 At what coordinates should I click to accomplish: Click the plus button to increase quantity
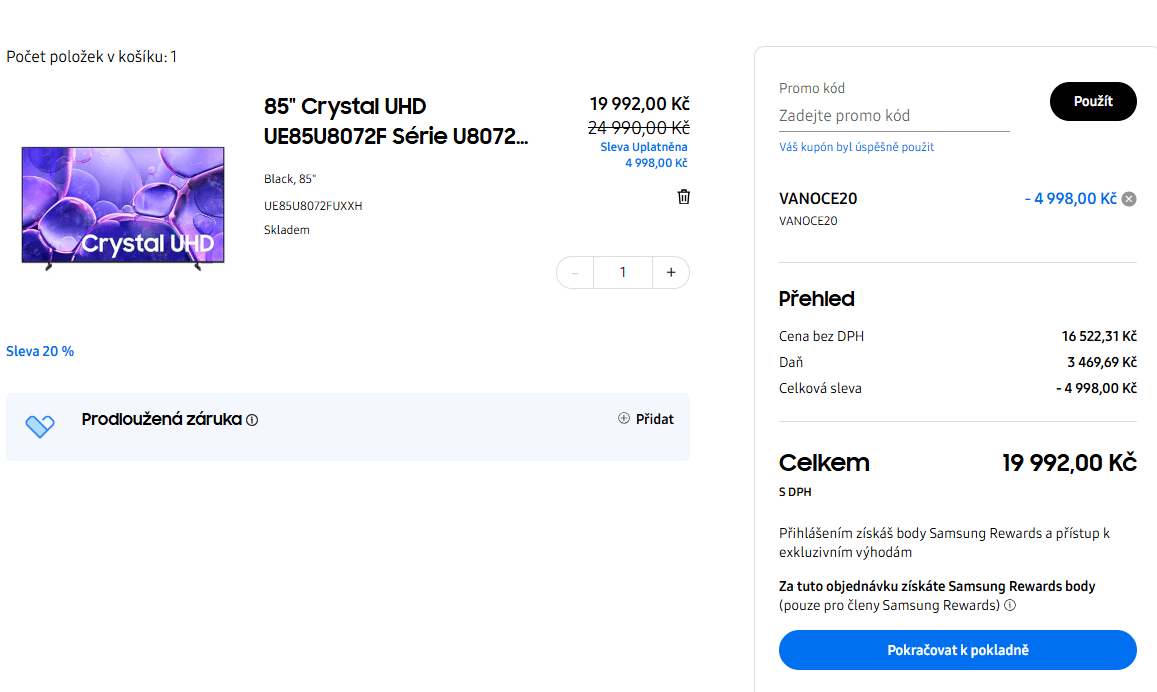[670, 272]
